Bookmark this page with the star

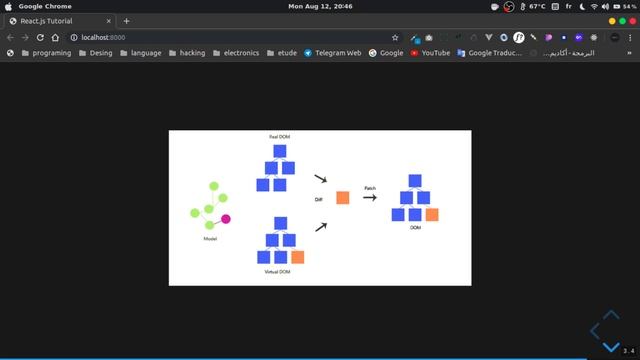[x=395, y=38]
